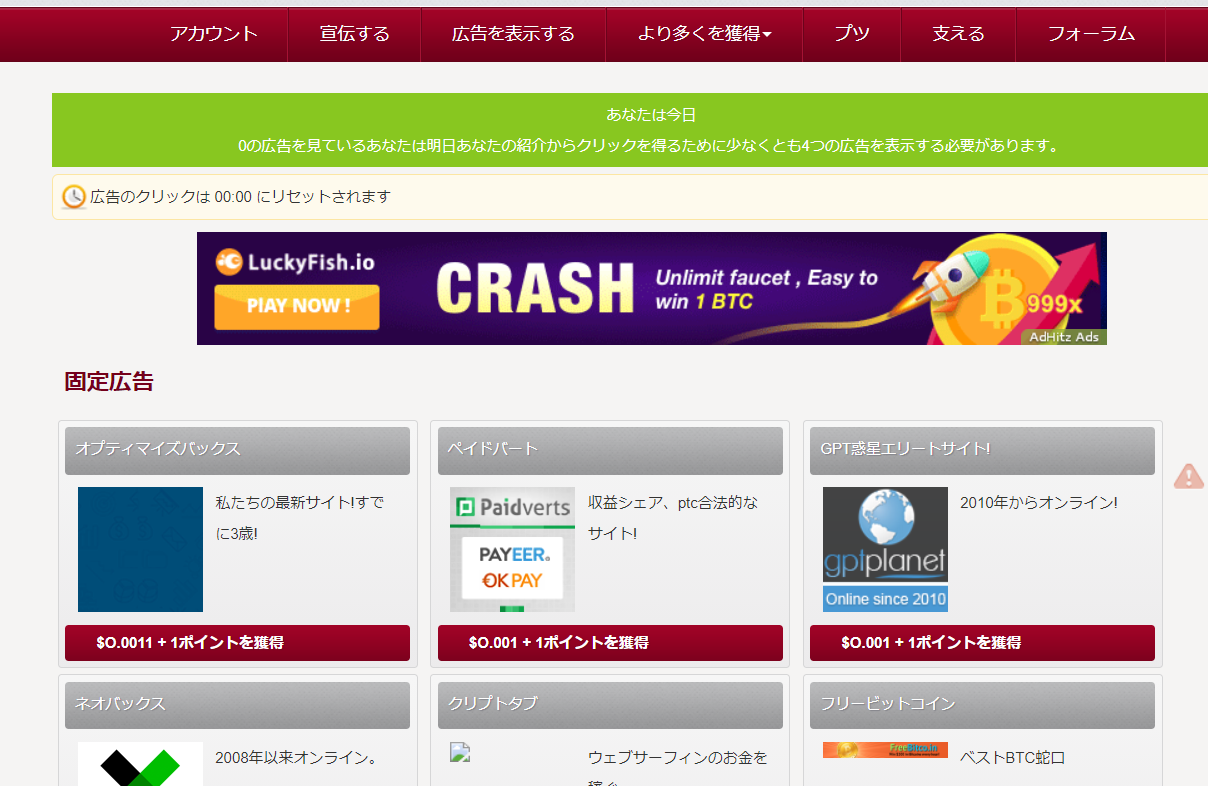Open the アカウント menu item

(214, 34)
